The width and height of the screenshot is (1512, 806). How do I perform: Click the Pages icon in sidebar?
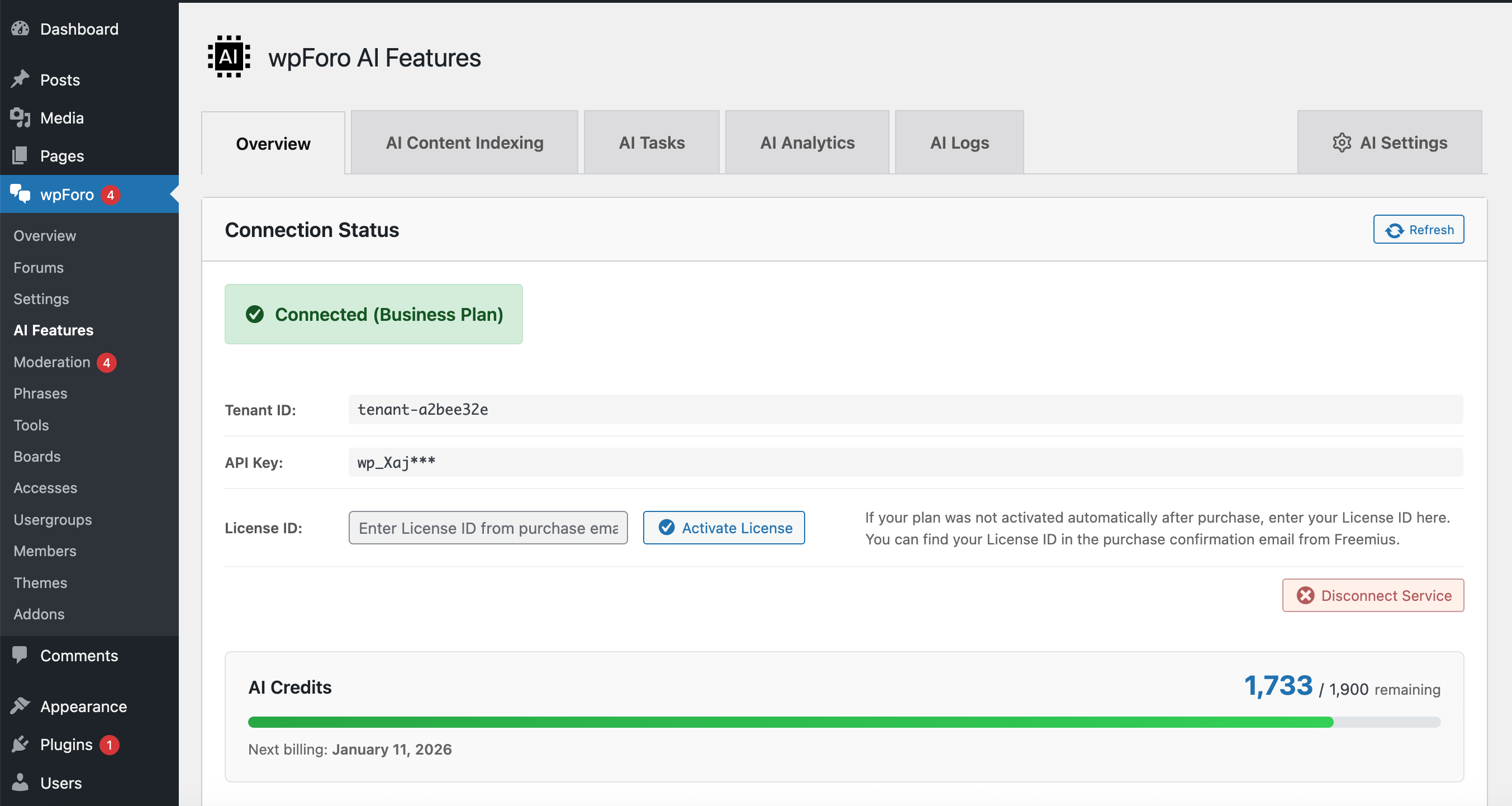(20, 155)
